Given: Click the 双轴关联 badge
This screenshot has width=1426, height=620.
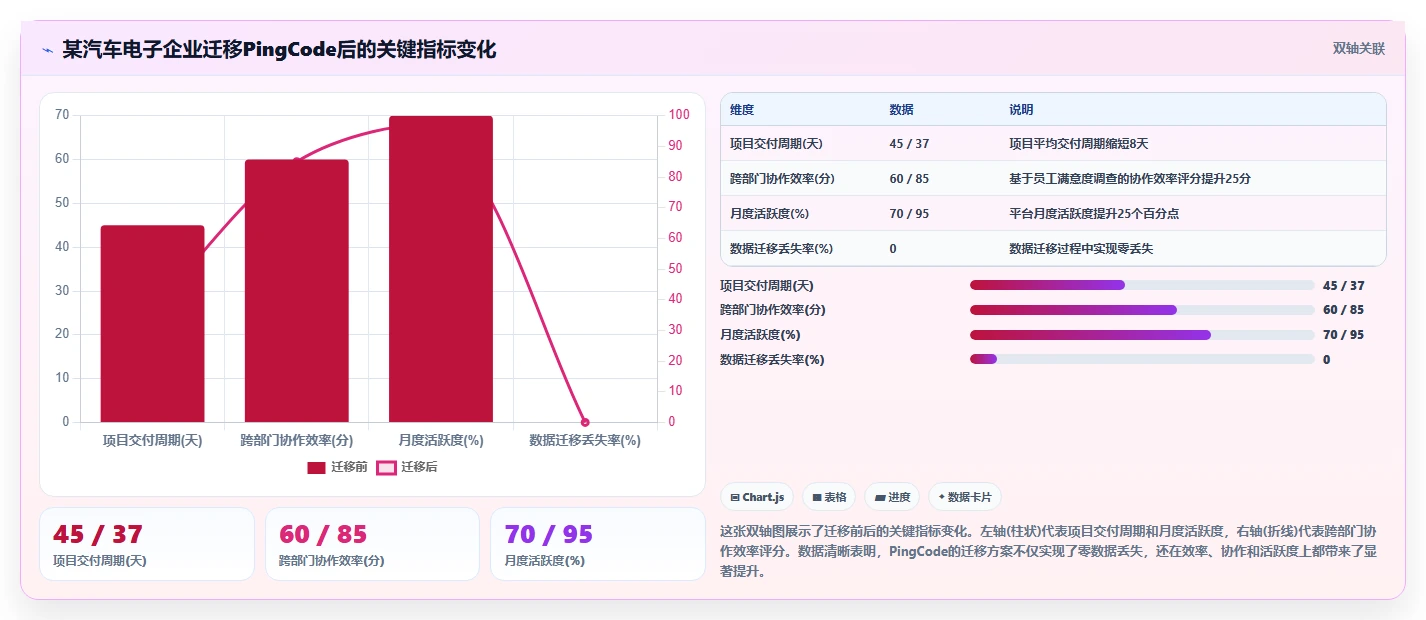Looking at the screenshot, I should (x=1358, y=48).
